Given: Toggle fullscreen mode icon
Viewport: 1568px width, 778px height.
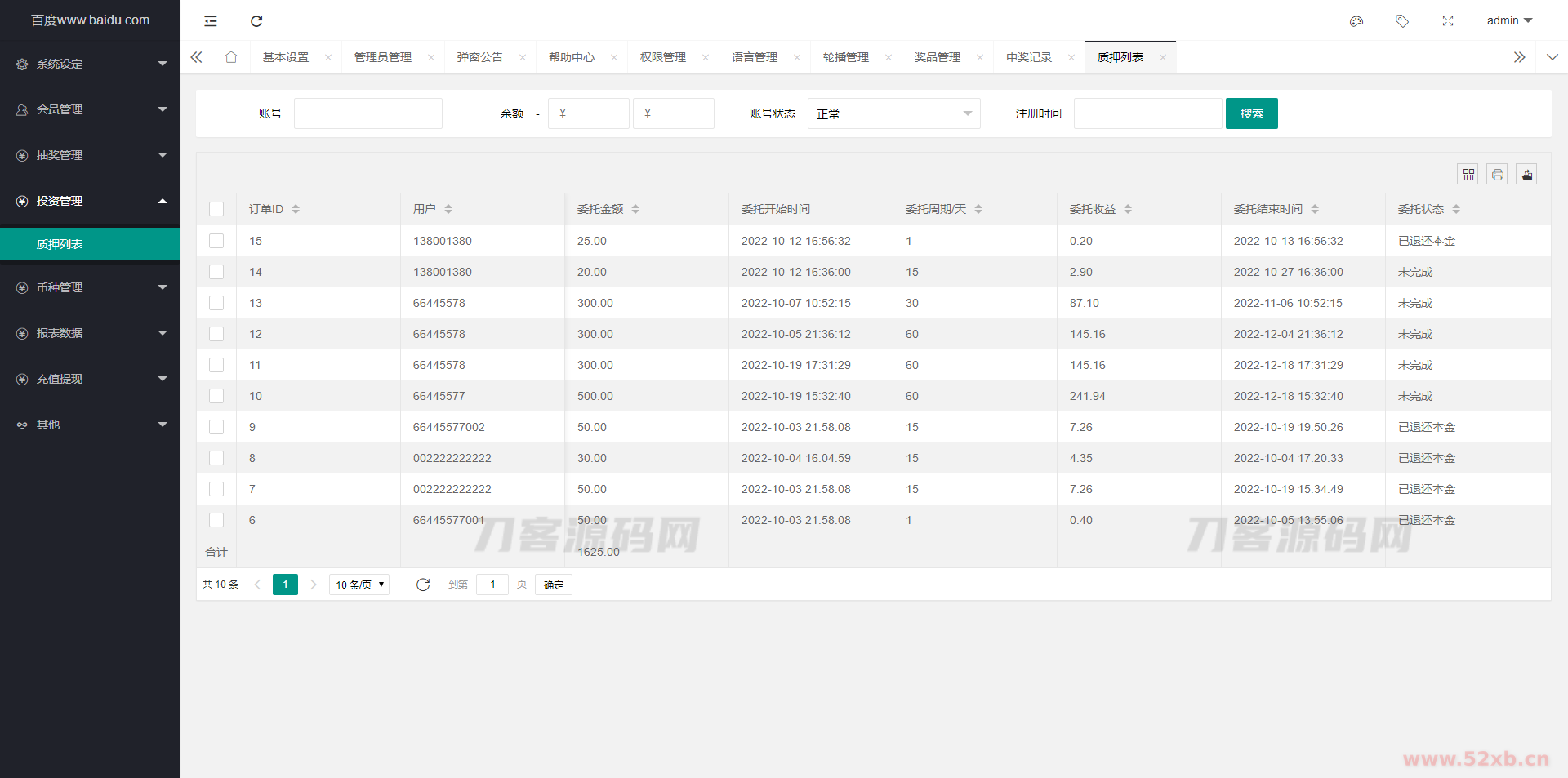Looking at the screenshot, I should [1447, 20].
